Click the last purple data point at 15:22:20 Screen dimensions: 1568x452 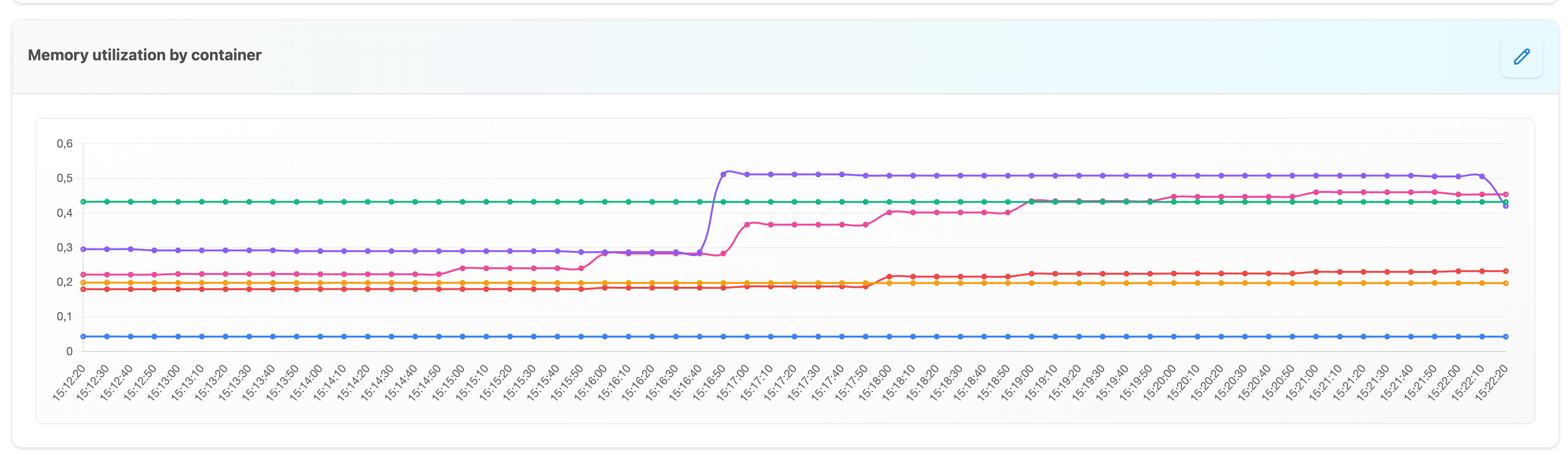point(1506,206)
